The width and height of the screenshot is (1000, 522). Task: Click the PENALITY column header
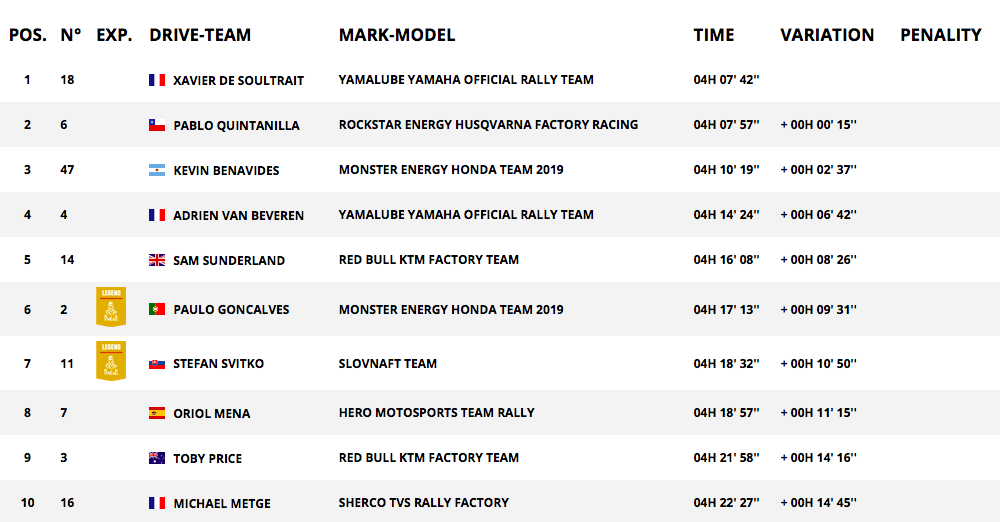(x=941, y=35)
